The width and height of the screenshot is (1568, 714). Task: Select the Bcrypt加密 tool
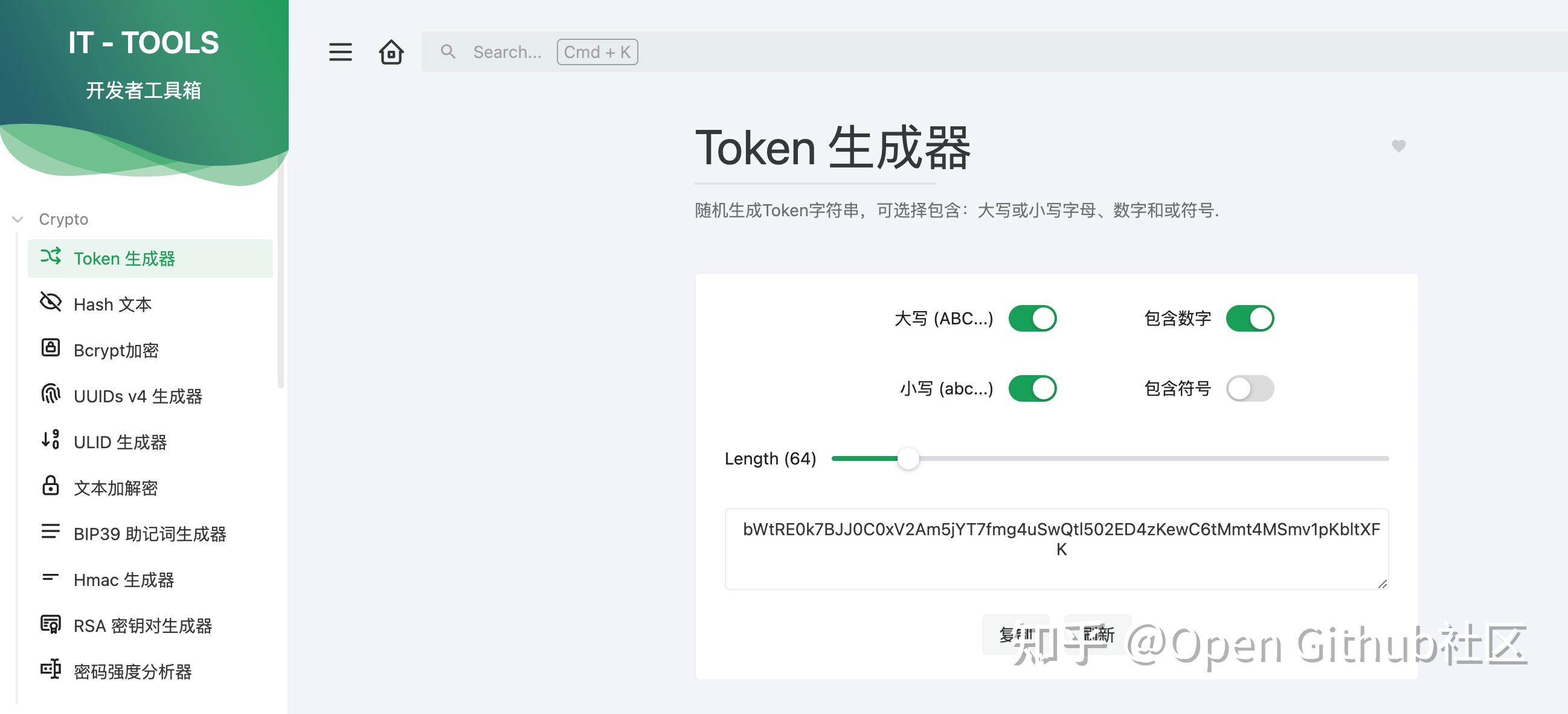coord(115,350)
